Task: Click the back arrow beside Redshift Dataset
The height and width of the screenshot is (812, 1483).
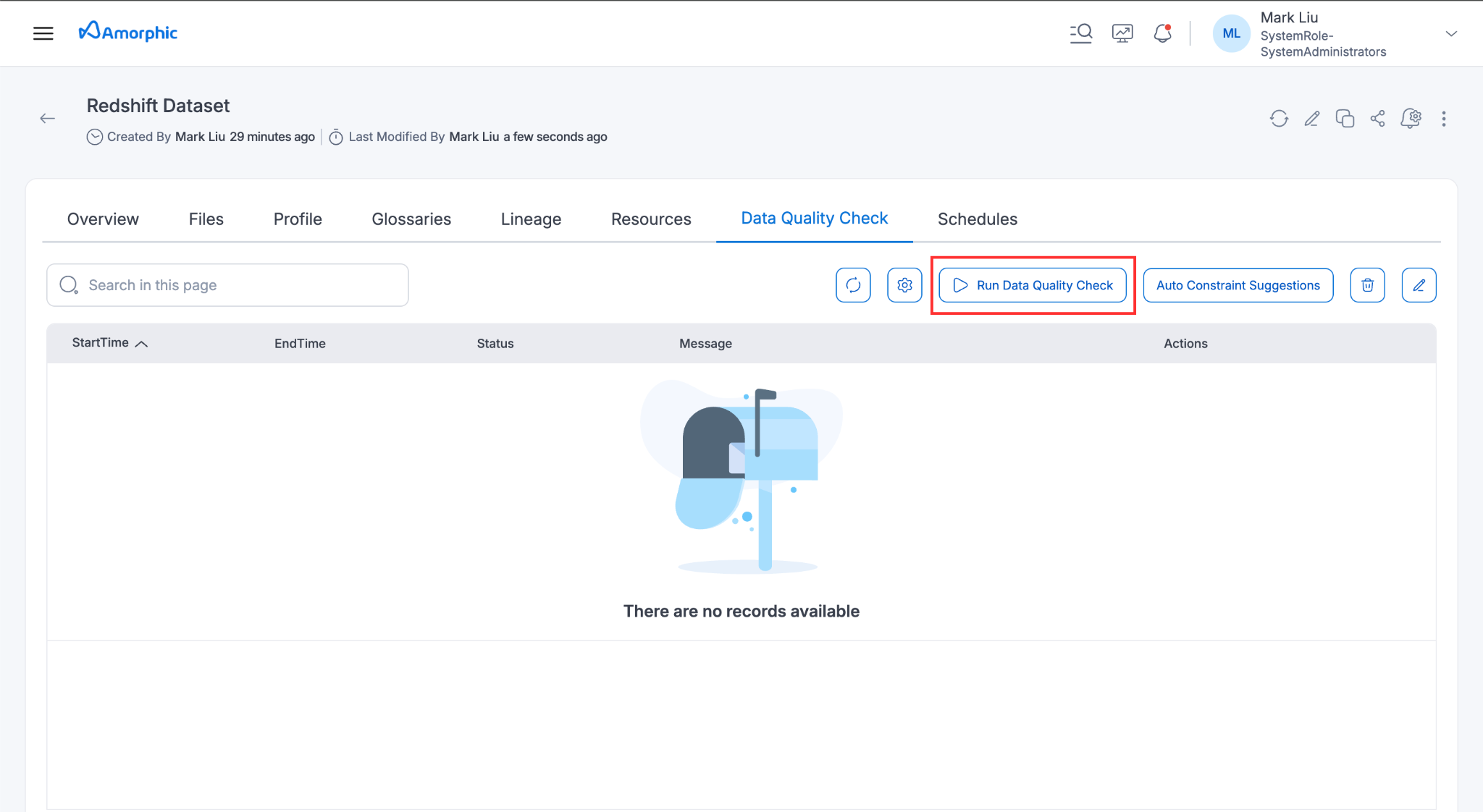Action: point(48,119)
